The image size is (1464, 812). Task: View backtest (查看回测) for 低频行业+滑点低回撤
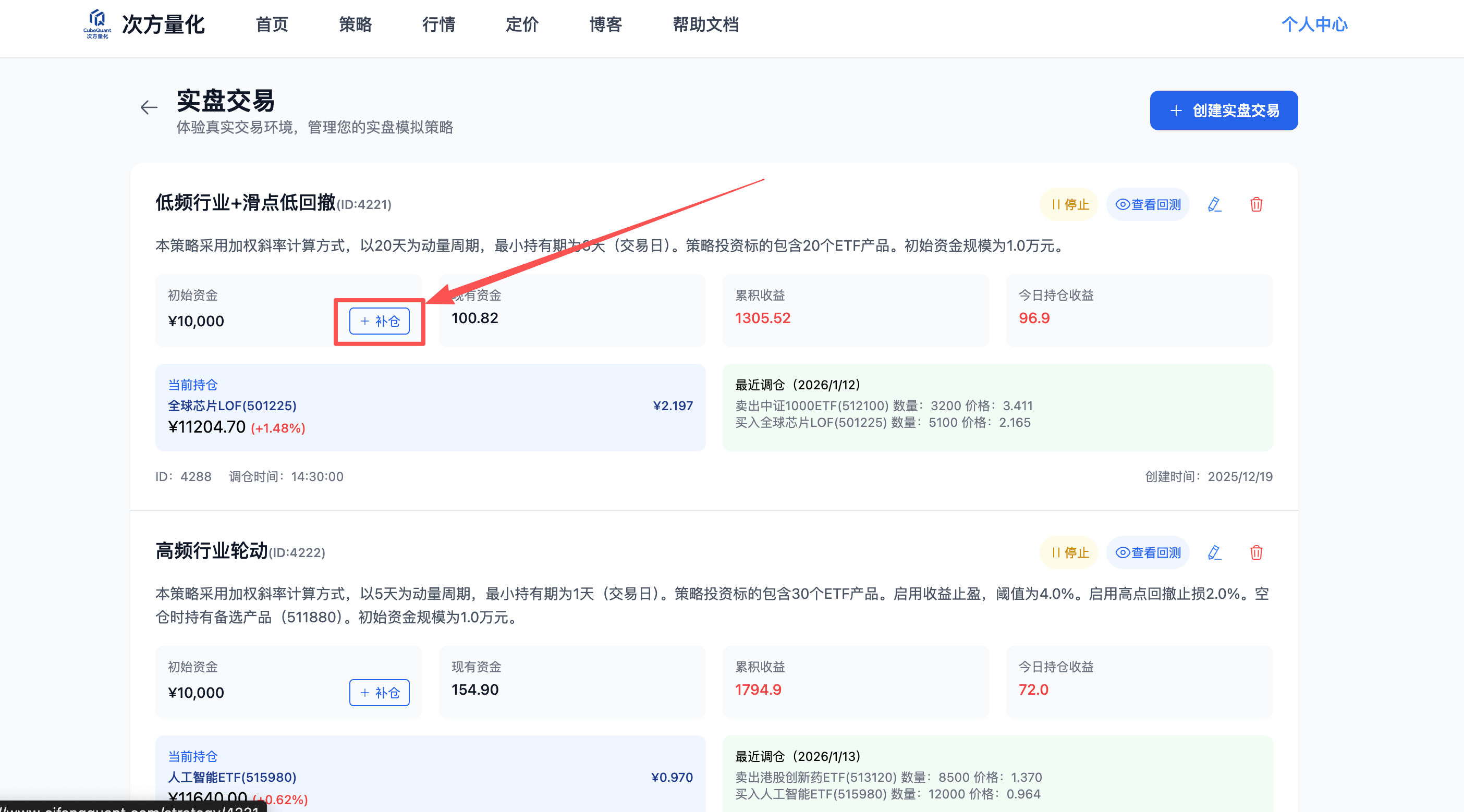1148,204
